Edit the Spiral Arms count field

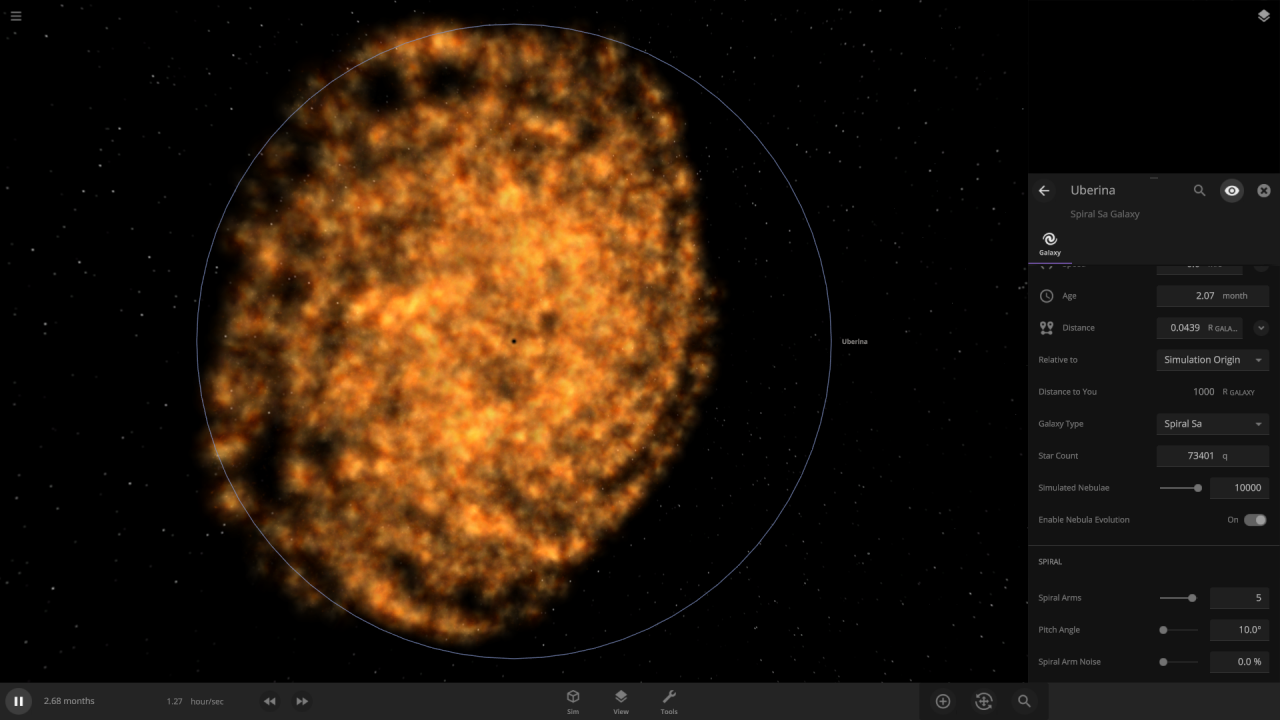pyautogui.click(x=1240, y=598)
